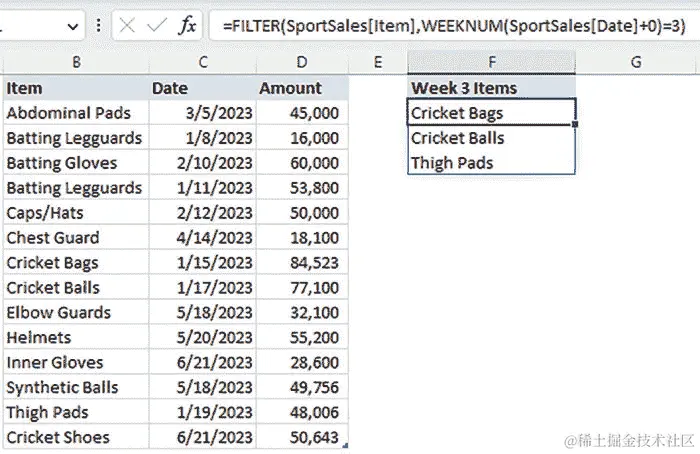Click the amount 50,000
700x454 pixels.
(302, 213)
